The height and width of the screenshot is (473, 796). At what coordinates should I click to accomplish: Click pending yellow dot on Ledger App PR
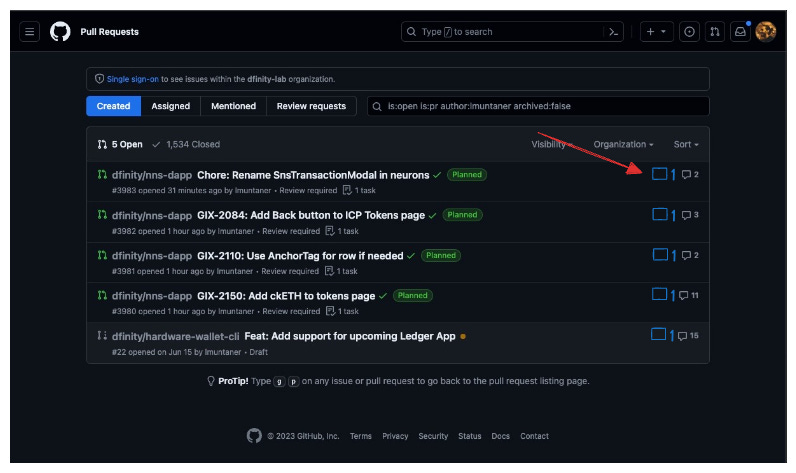coord(462,336)
